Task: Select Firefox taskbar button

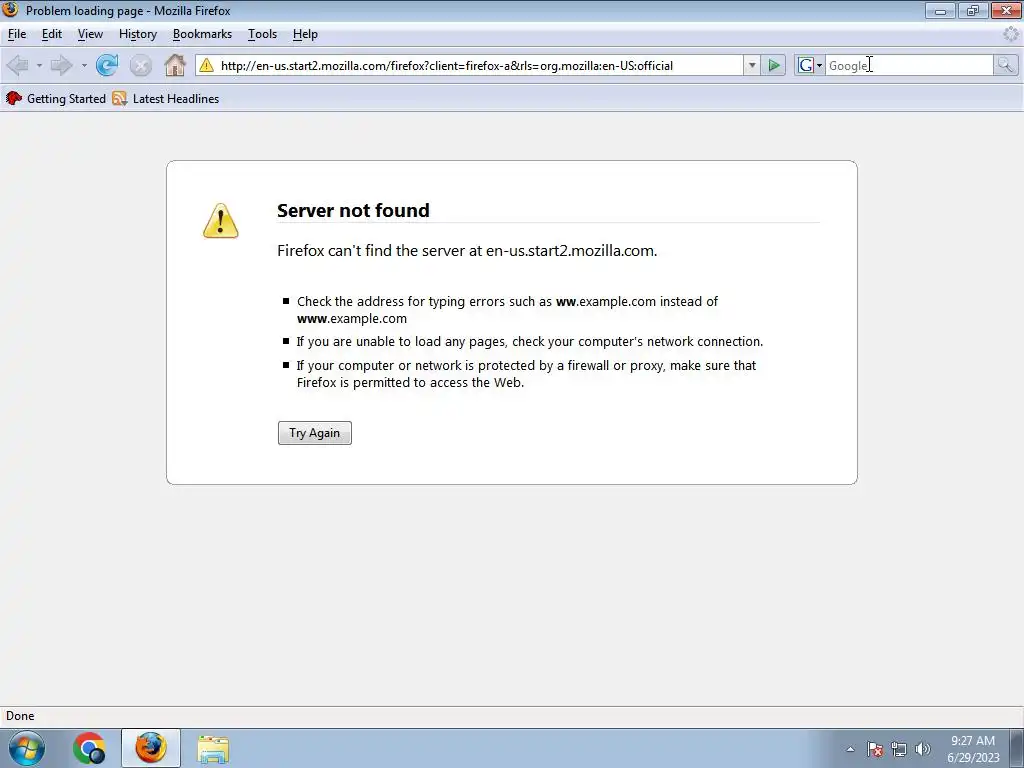Action: click(151, 748)
